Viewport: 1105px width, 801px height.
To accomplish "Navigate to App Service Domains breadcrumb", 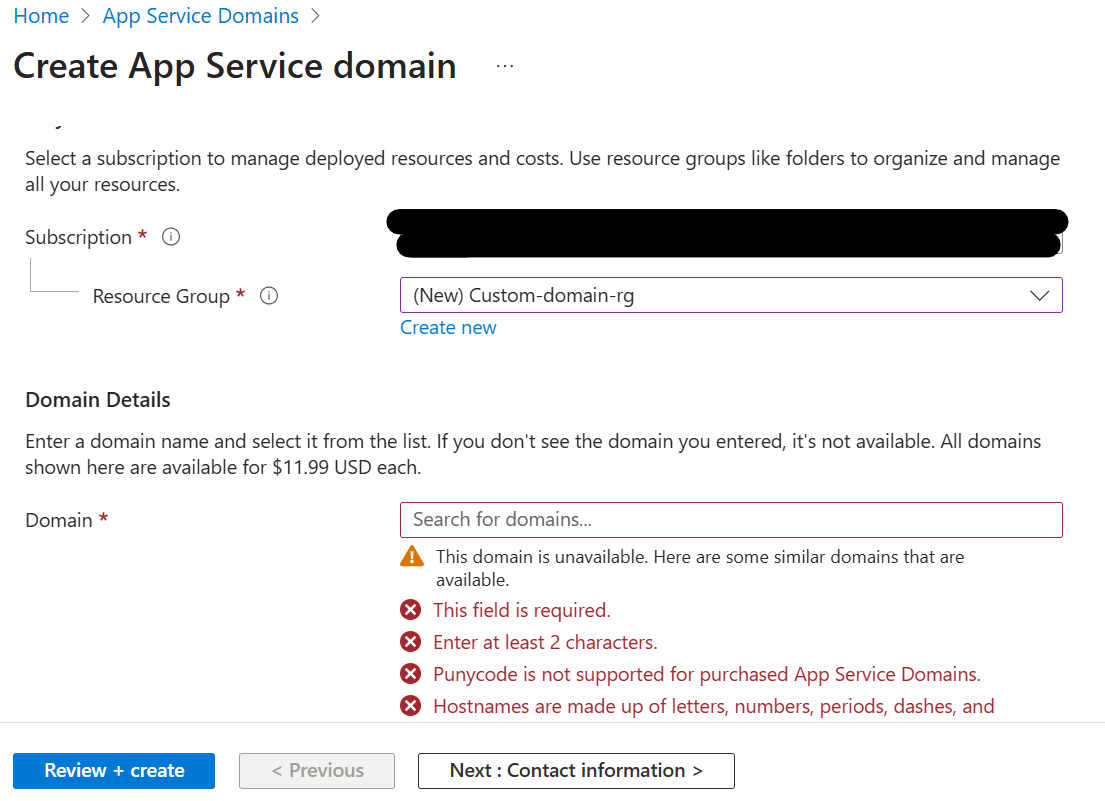I will pos(200,15).
